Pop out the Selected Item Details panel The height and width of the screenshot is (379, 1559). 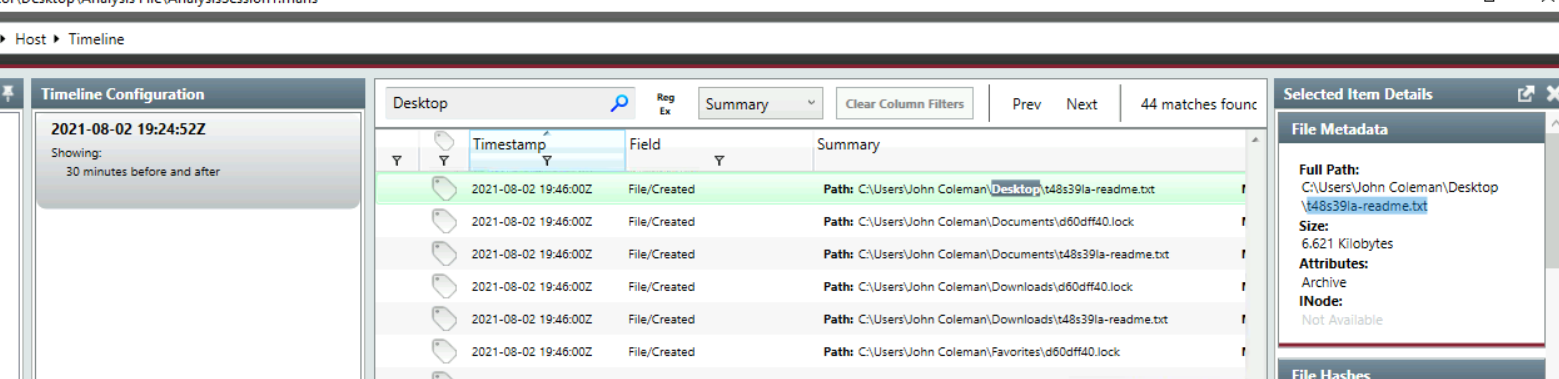point(1525,94)
